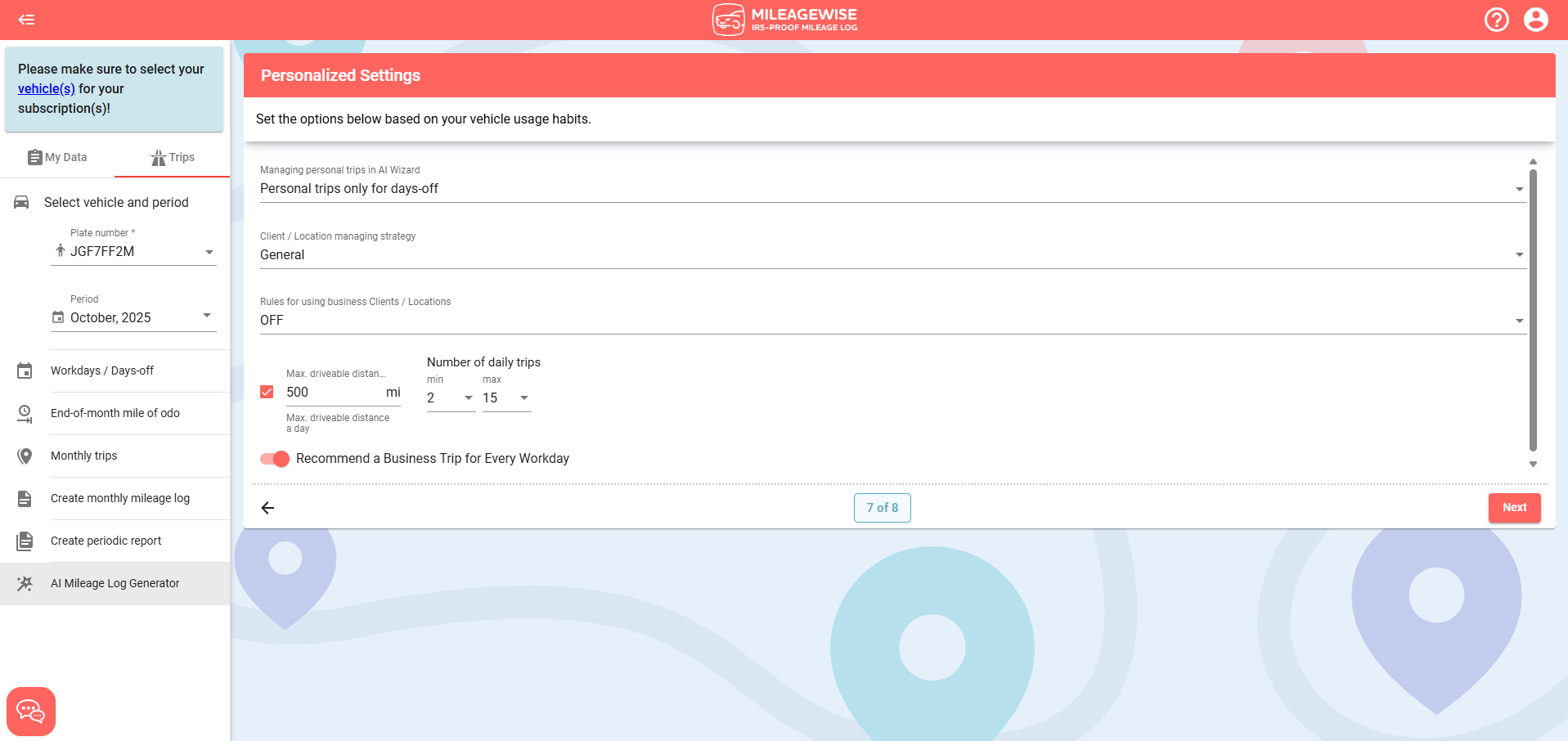
Task: Open the AI Mileage Log Generator
Action: click(115, 583)
